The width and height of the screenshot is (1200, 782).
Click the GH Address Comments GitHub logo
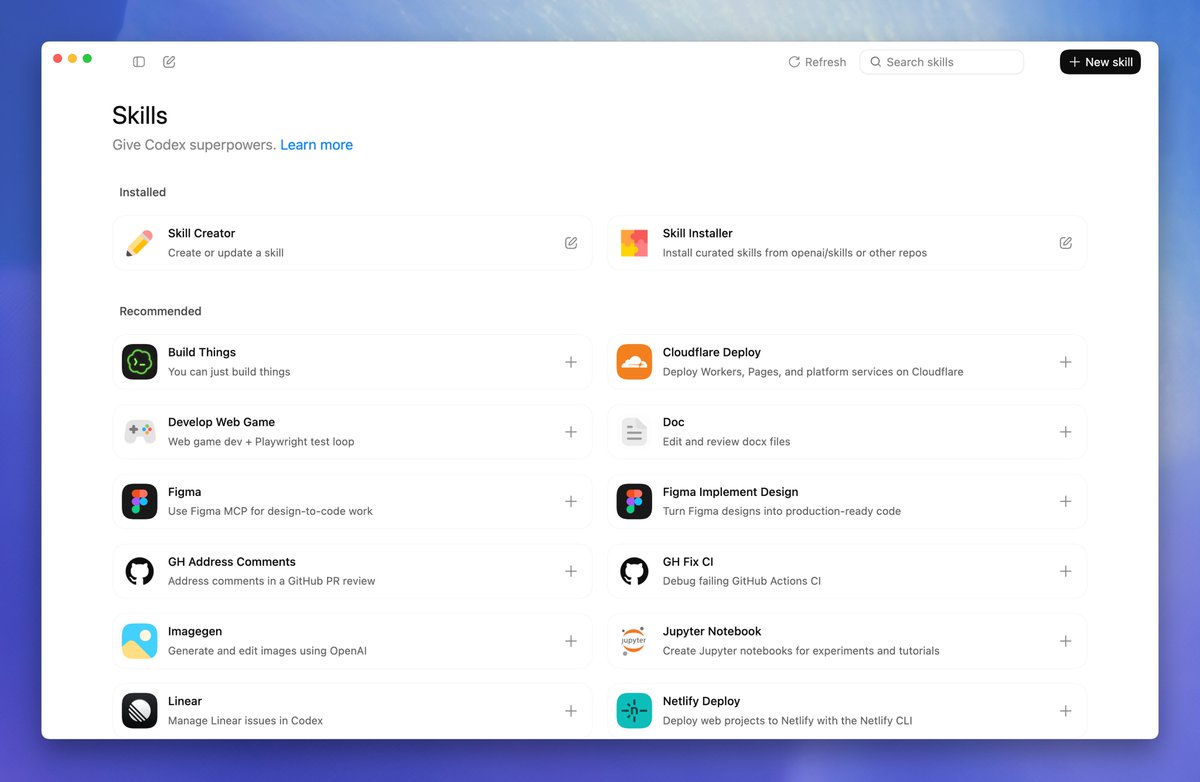click(x=140, y=571)
